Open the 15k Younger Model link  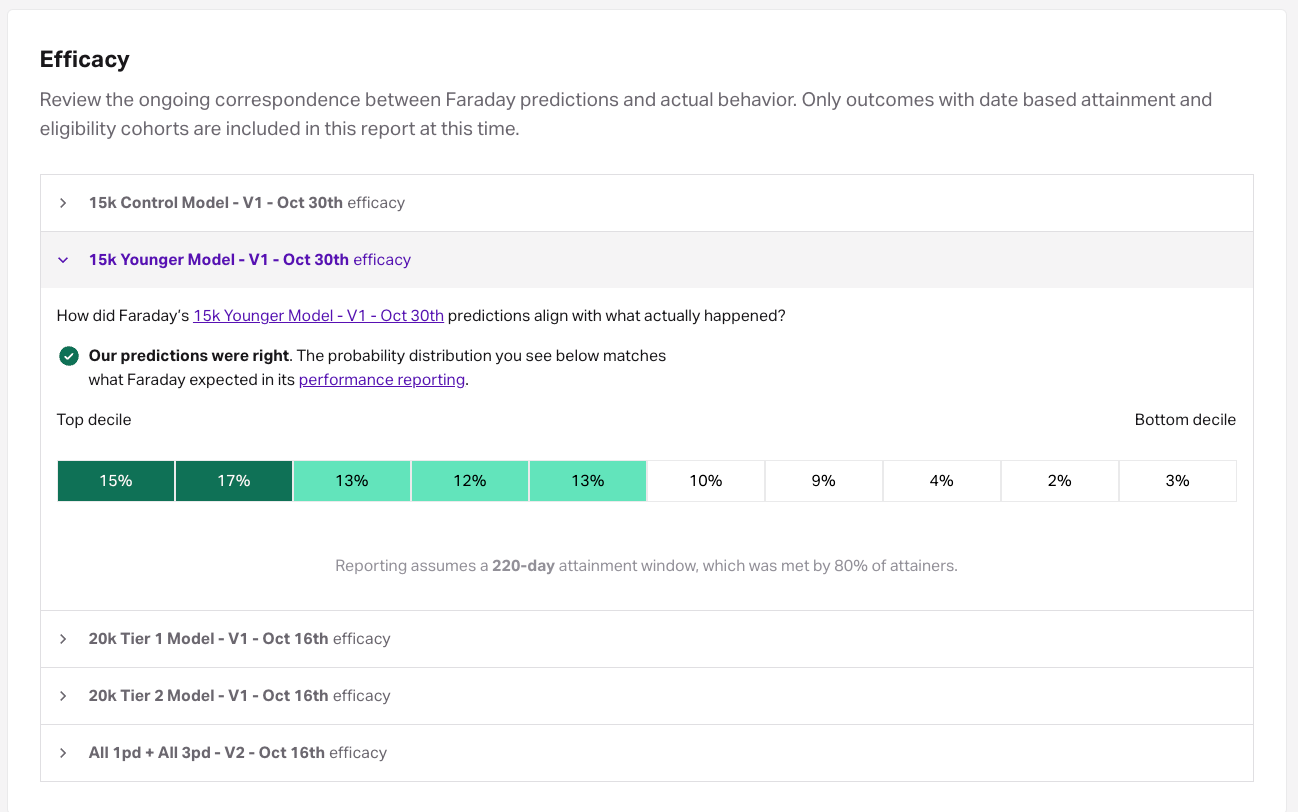(318, 315)
